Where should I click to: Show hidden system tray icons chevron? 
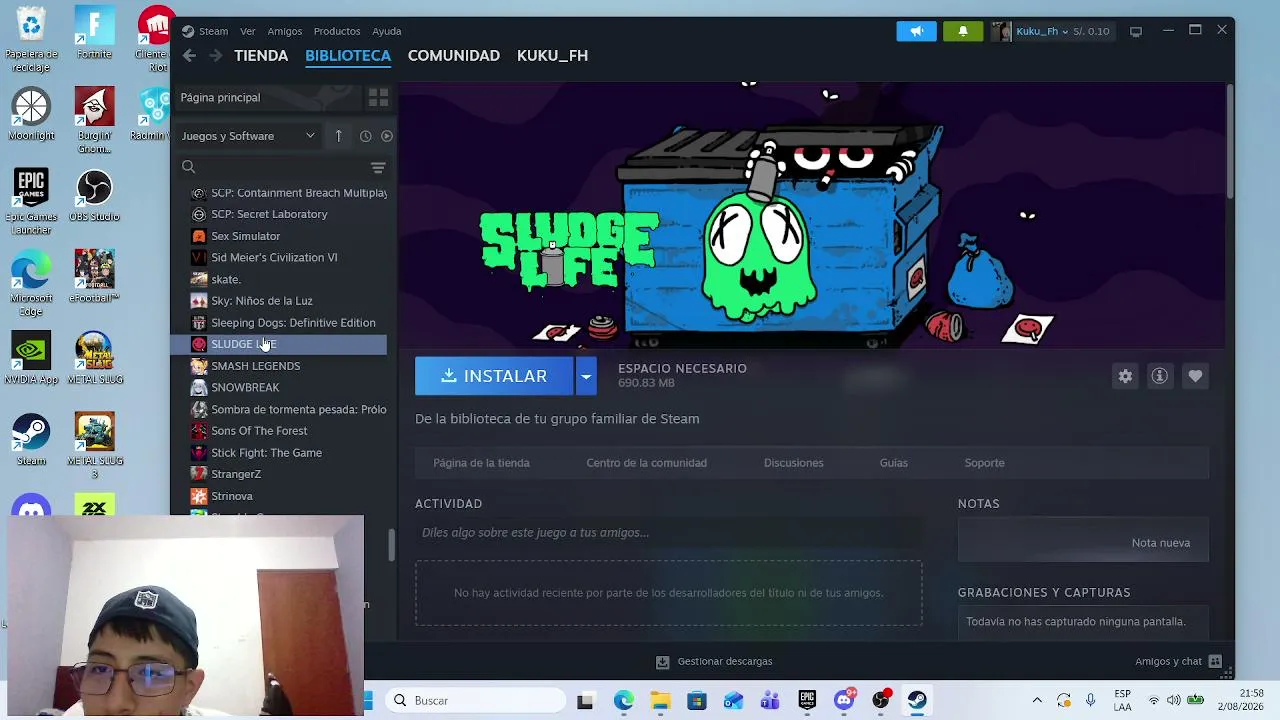1037,700
